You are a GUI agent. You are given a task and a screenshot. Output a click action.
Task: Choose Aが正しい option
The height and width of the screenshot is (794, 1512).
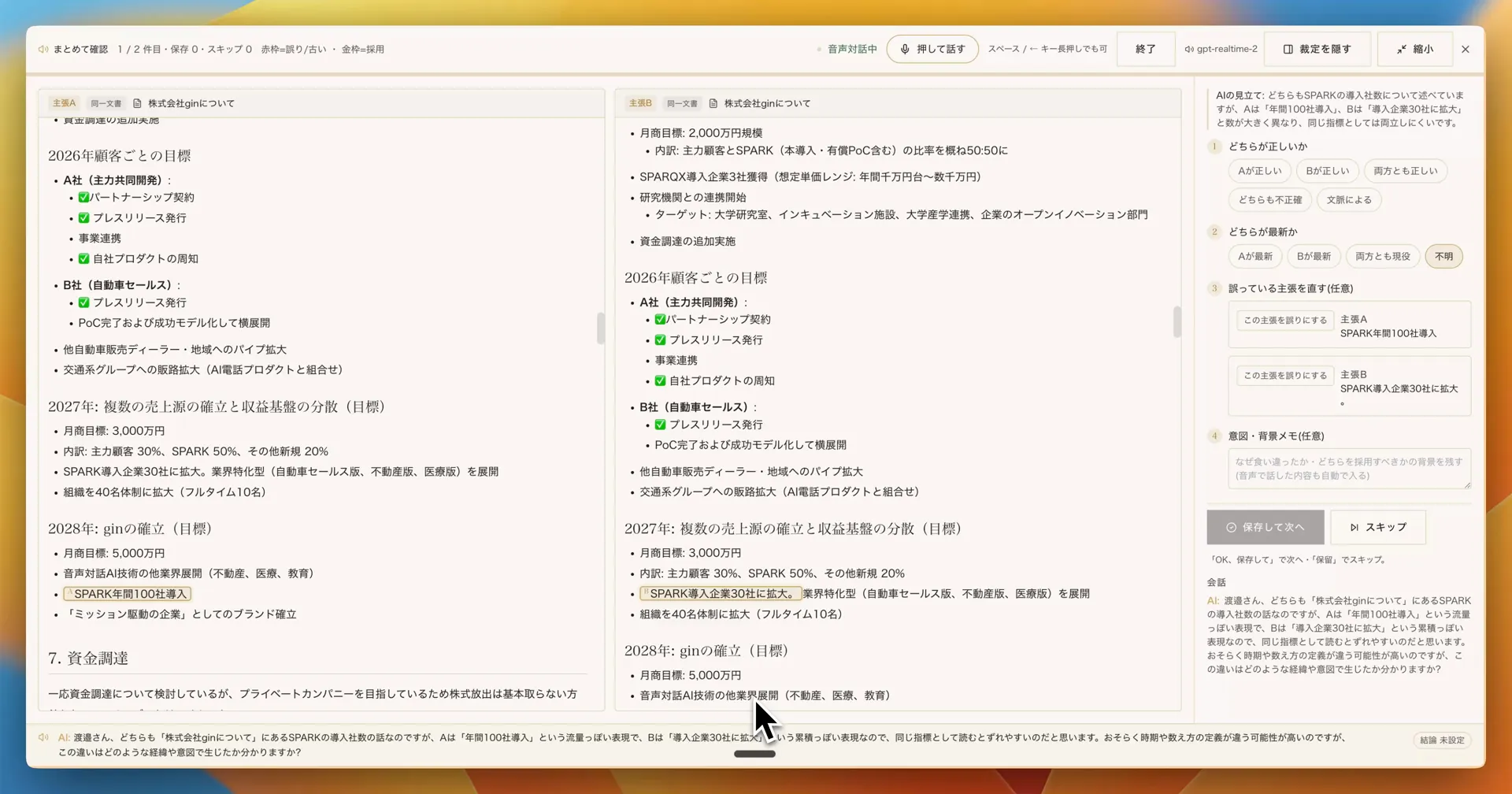click(1259, 171)
